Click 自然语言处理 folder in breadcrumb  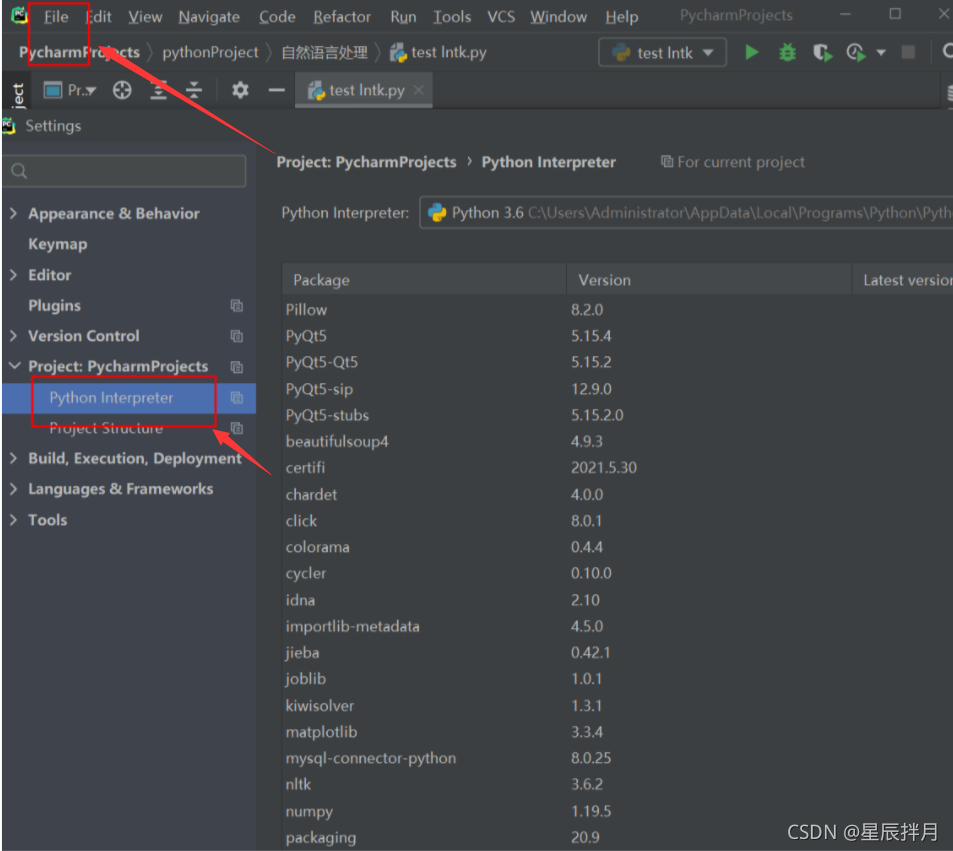tap(324, 53)
